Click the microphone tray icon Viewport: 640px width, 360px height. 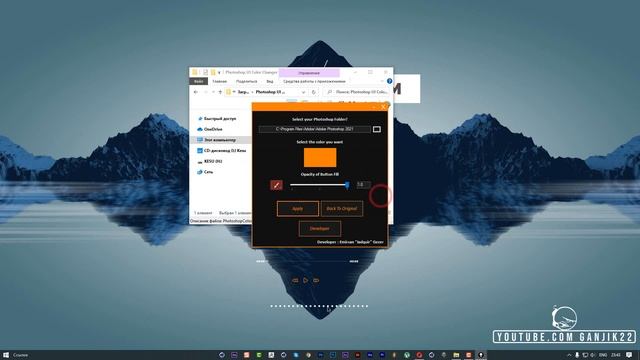[x=577, y=355]
